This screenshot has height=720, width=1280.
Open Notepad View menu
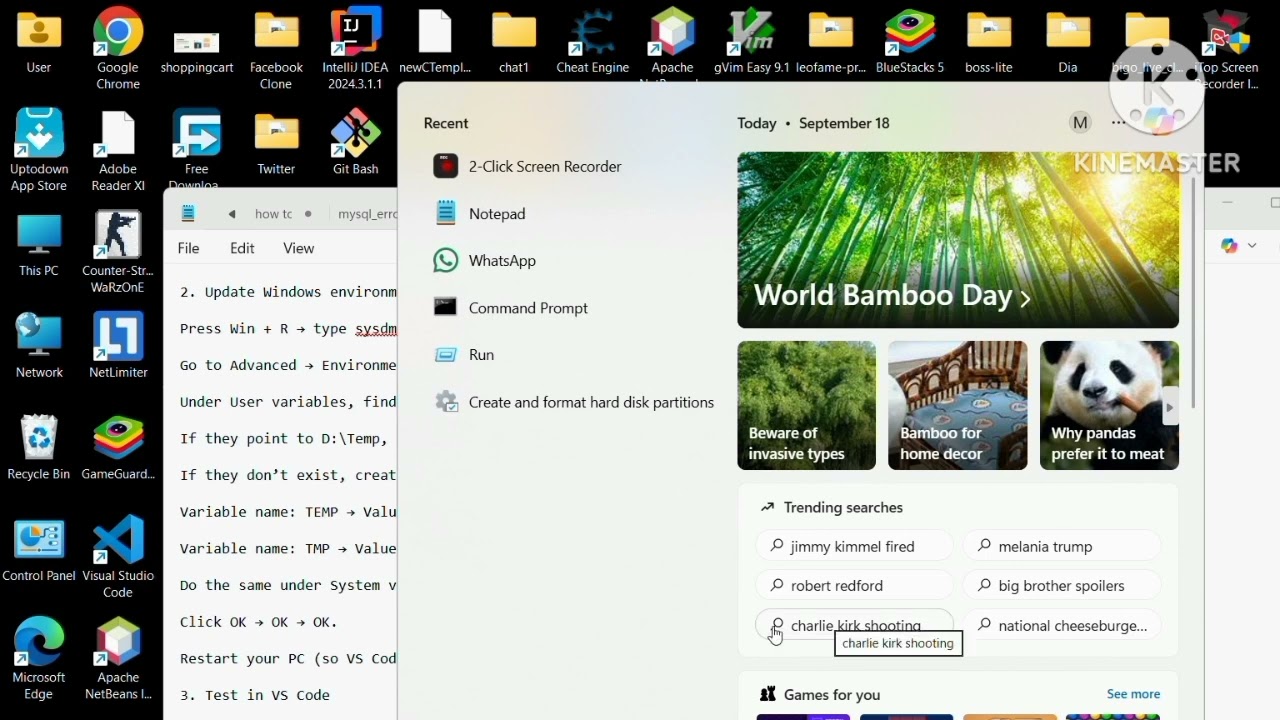pos(298,248)
